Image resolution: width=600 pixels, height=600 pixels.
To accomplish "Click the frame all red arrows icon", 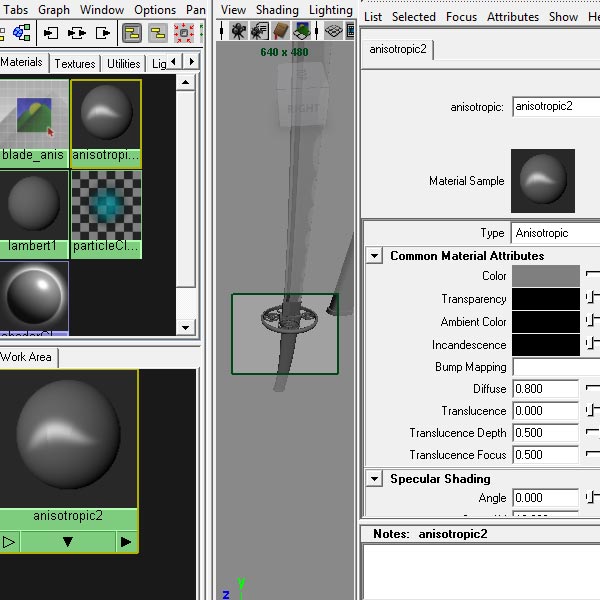I will [x=184, y=33].
